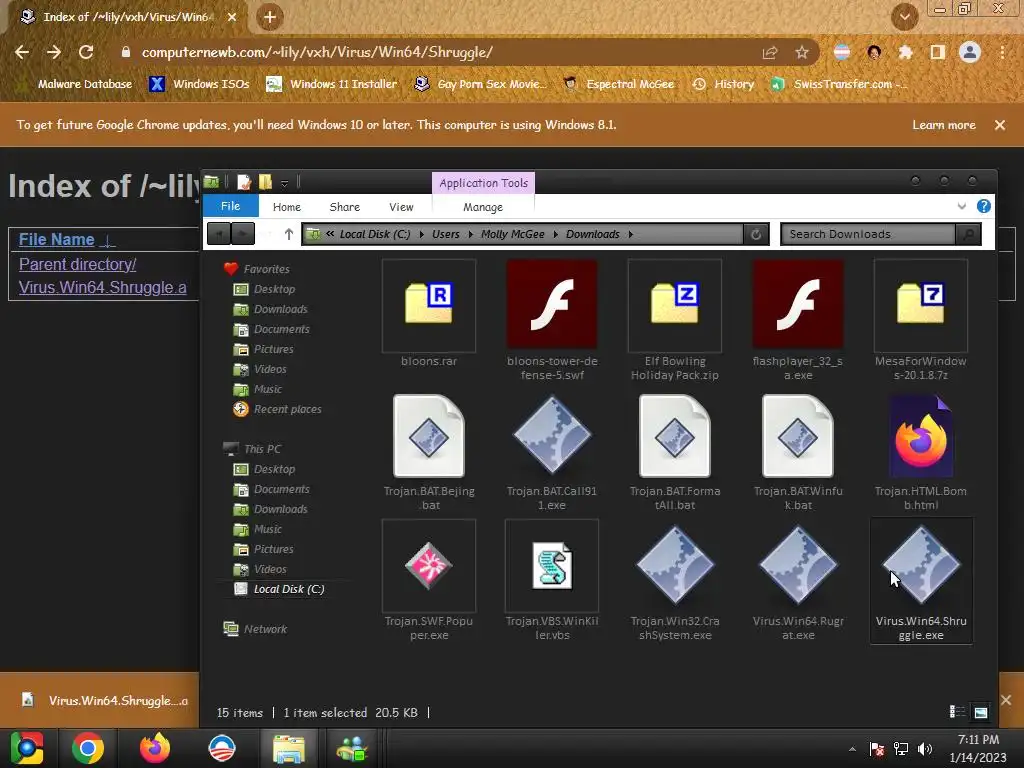The height and width of the screenshot is (768, 1024).
Task: Expand the Users breadcrumb arrow
Action: pyautogui.click(x=470, y=234)
